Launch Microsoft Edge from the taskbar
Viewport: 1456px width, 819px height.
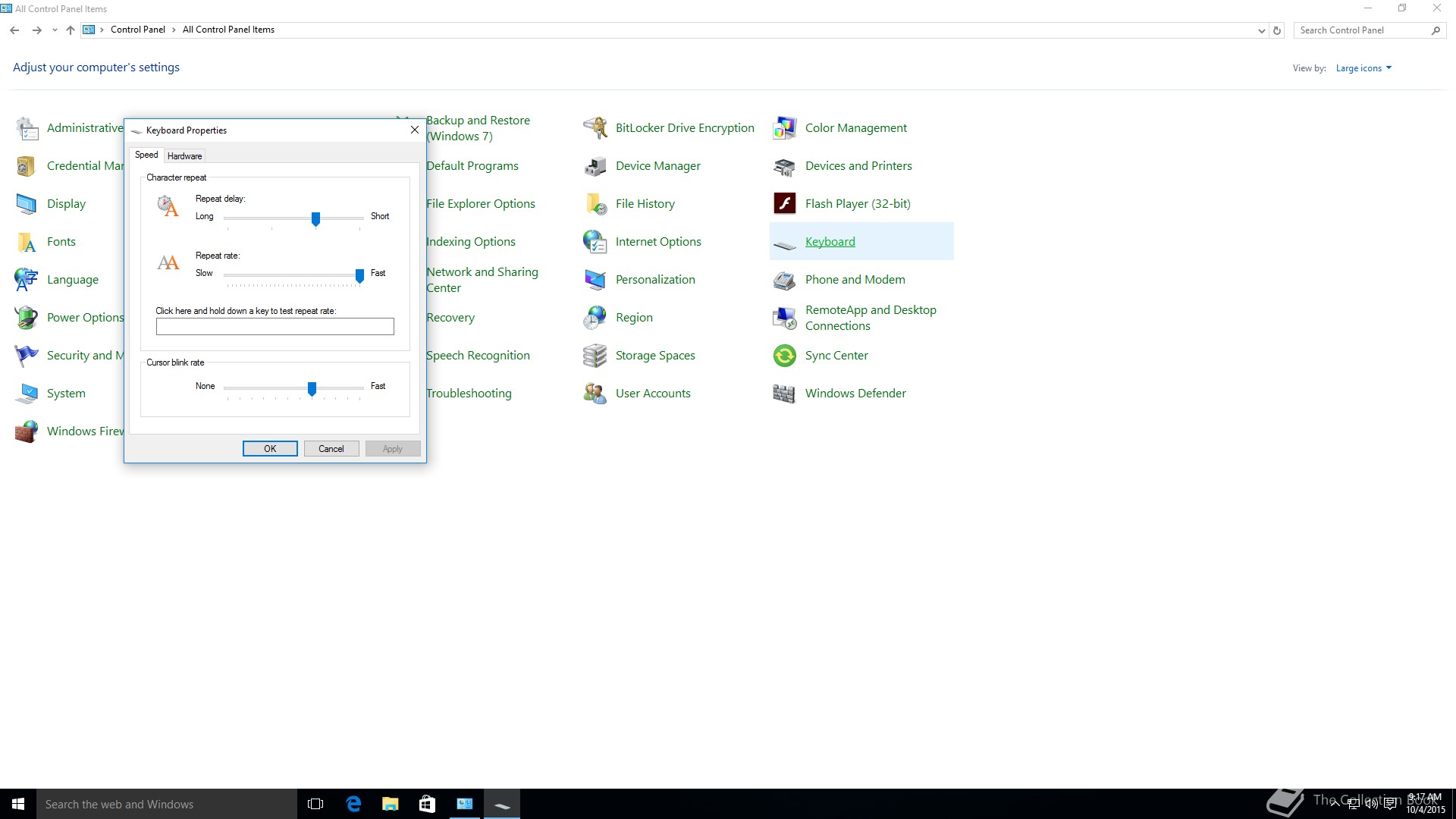click(353, 804)
